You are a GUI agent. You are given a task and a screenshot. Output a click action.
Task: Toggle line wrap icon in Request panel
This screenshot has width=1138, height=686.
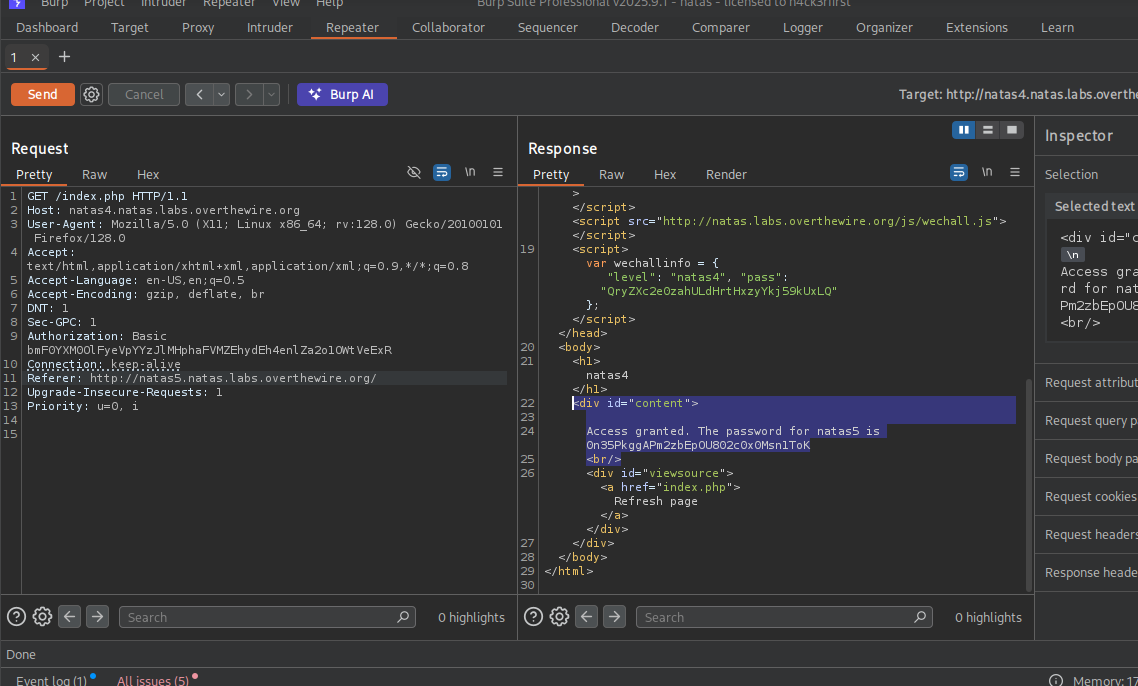tap(441, 172)
